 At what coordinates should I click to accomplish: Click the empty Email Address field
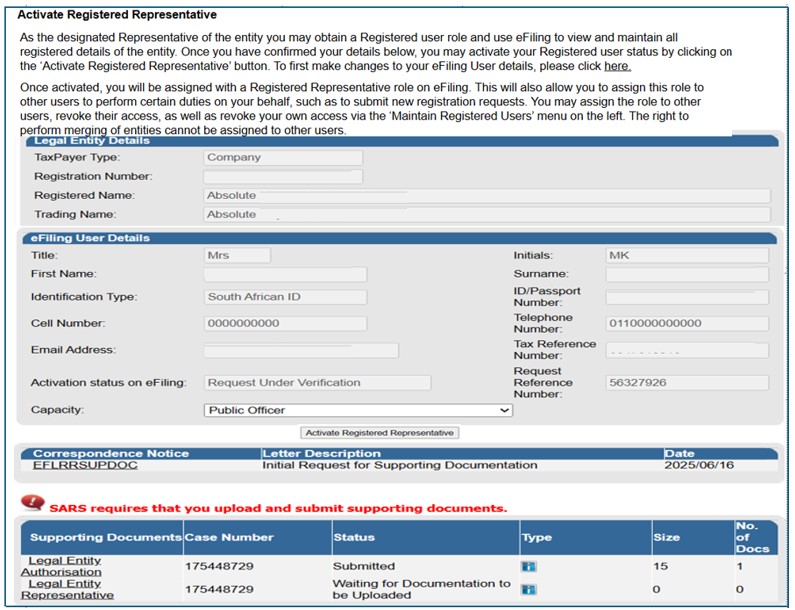point(301,350)
